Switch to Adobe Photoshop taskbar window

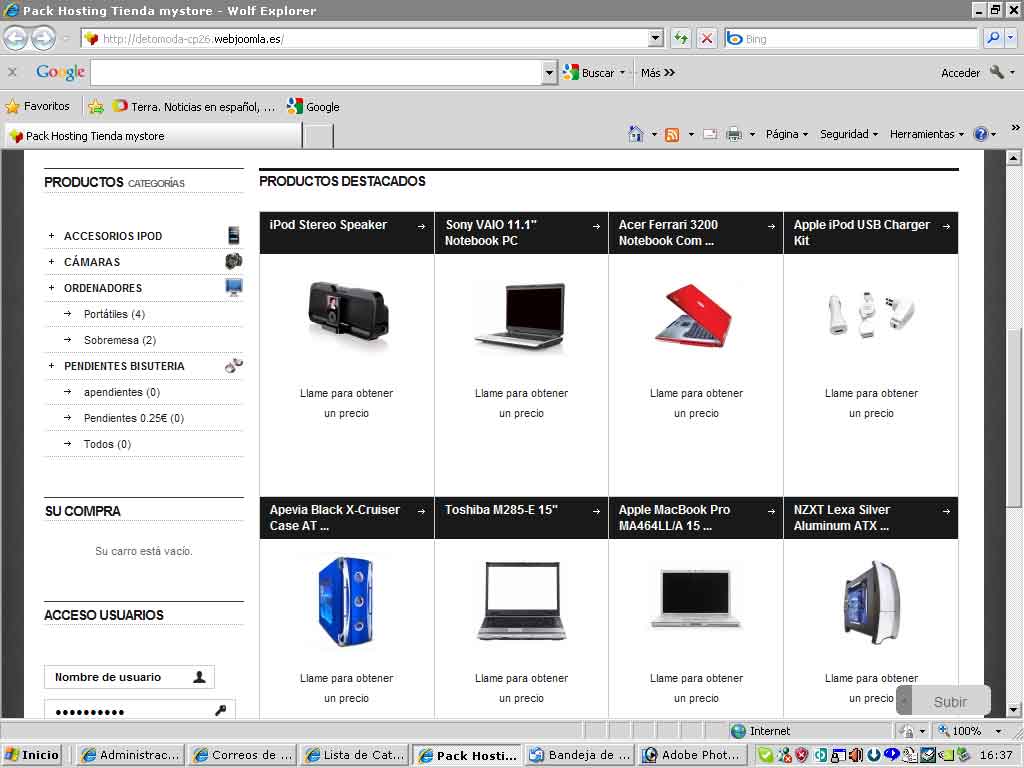pyautogui.click(x=692, y=755)
